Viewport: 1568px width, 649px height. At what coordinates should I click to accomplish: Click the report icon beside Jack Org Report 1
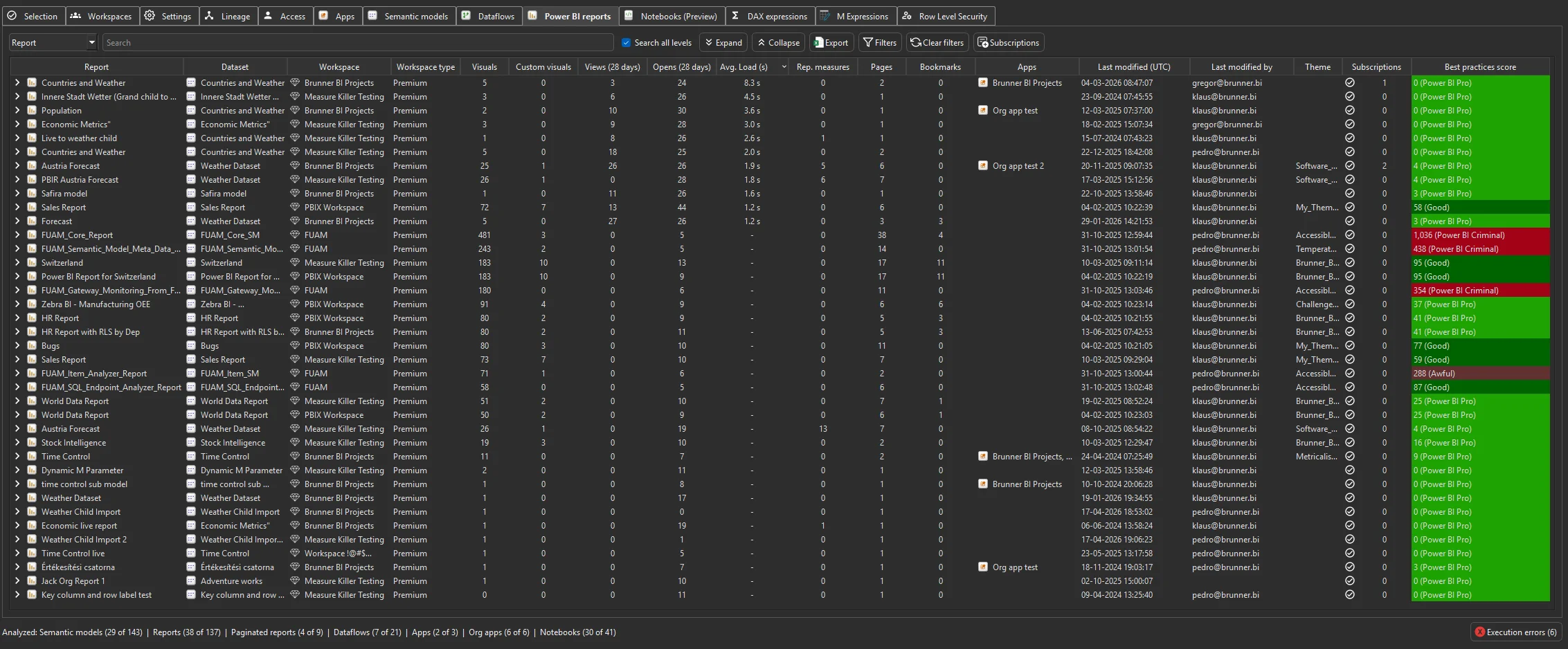pos(32,581)
